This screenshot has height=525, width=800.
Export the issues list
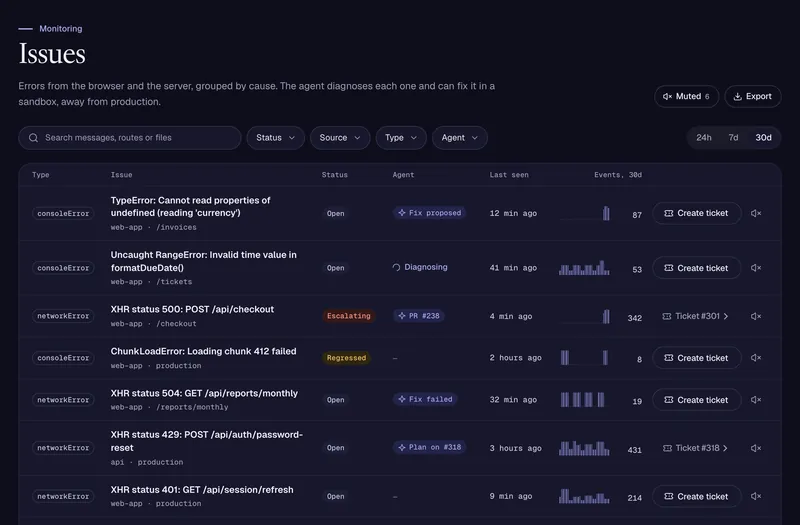coord(753,96)
